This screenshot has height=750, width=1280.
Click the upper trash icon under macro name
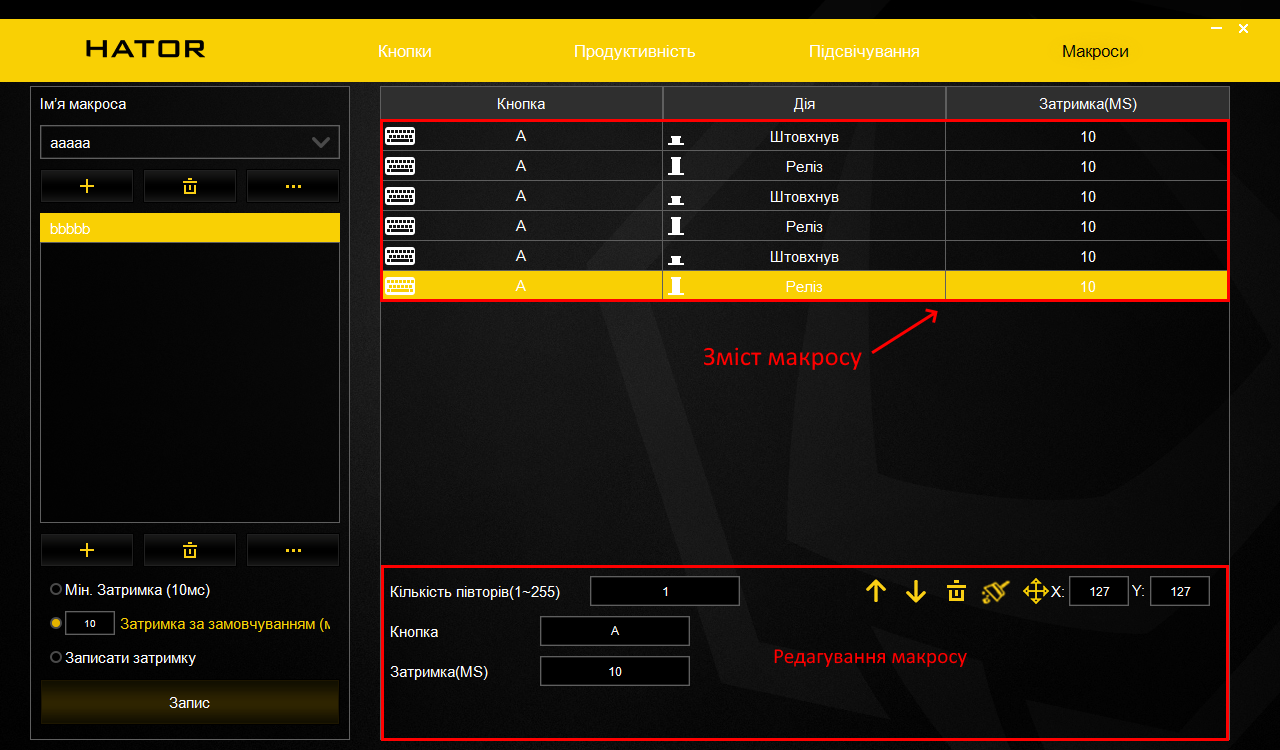click(x=190, y=186)
